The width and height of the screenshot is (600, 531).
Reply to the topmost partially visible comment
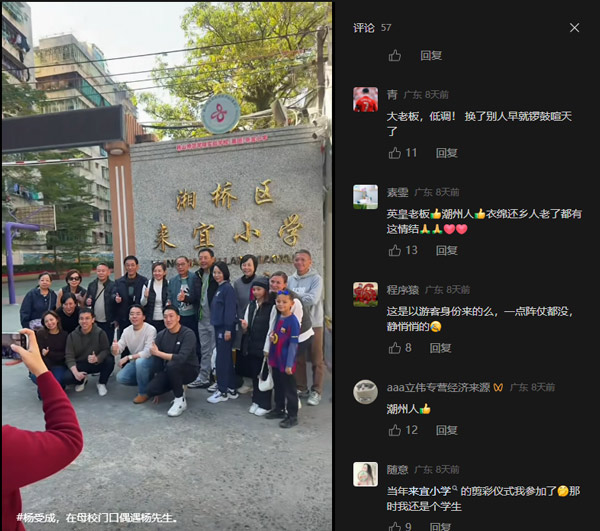(x=431, y=56)
